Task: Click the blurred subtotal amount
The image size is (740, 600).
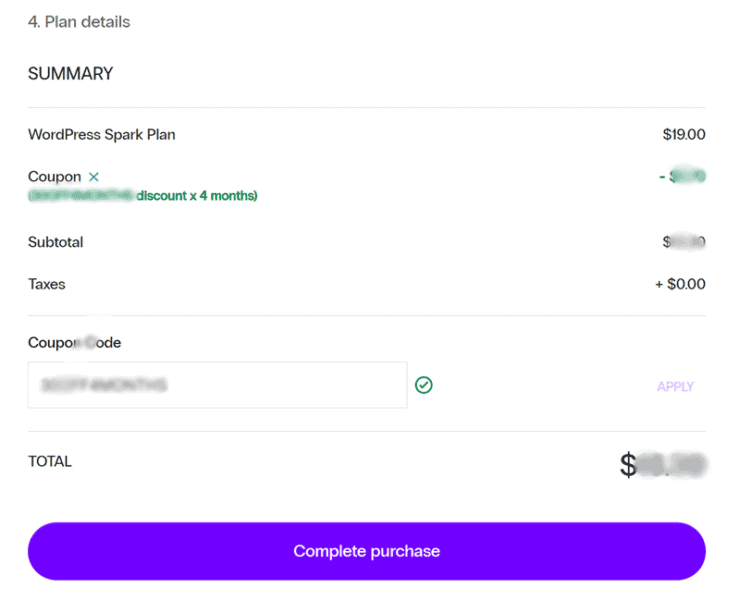Action: click(684, 242)
